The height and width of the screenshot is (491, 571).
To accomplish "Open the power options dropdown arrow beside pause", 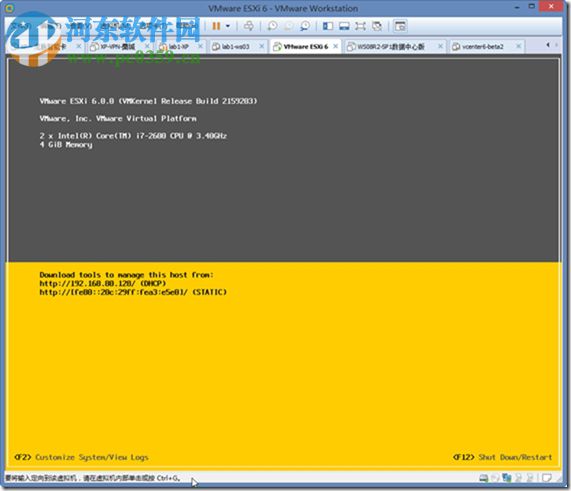I will click(228, 26).
